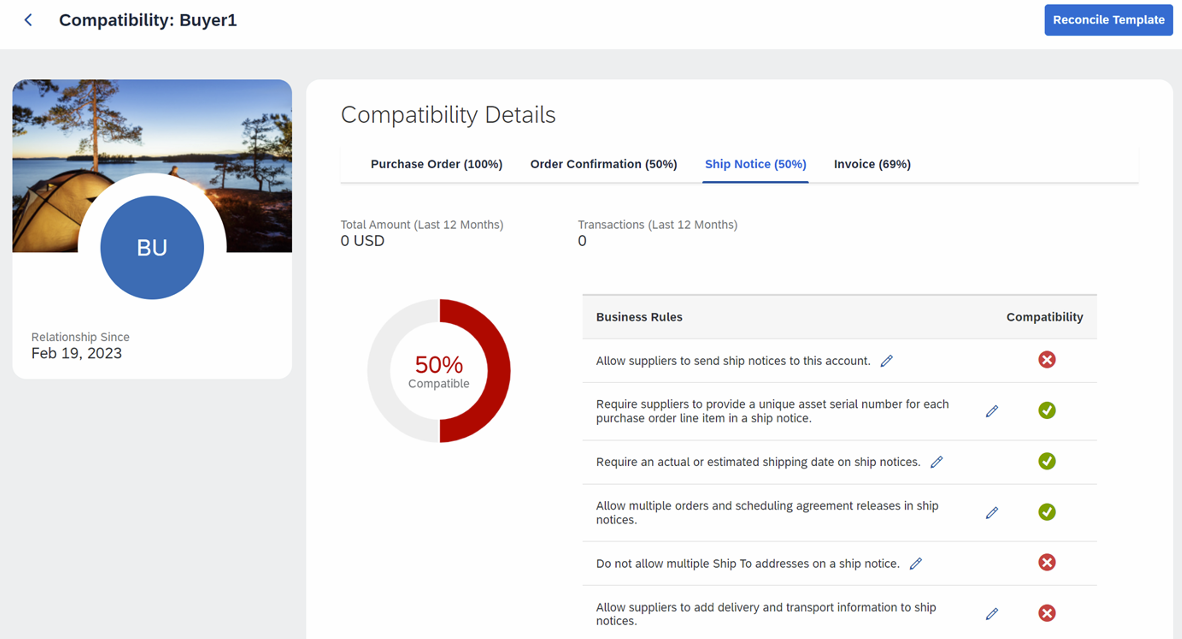The width and height of the screenshot is (1182, 639).
Task: Click the 50% compatible donut chart
Action: click(x=439, y=371)
